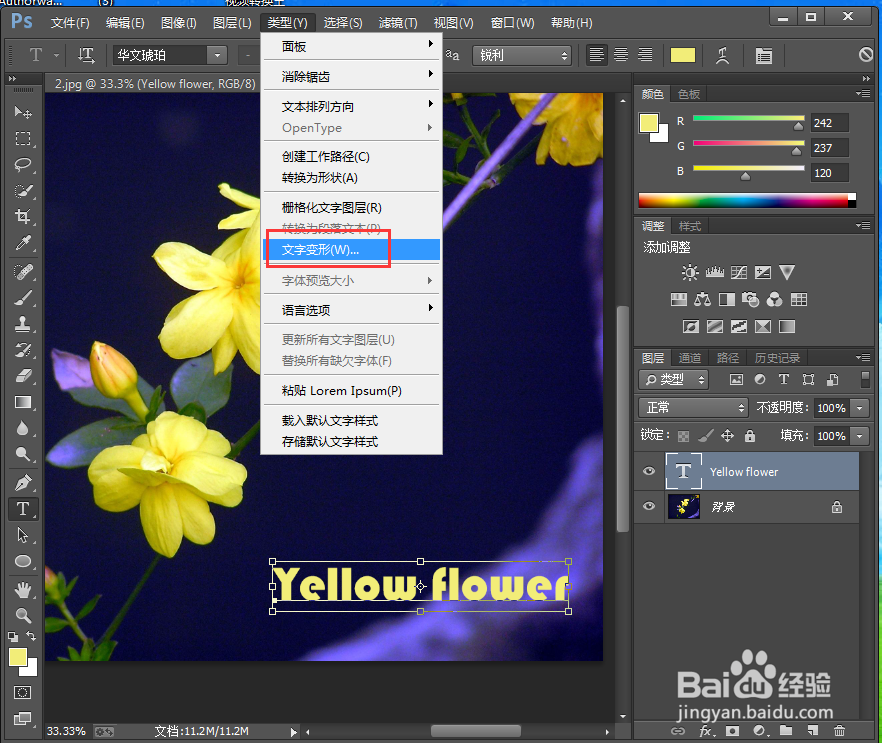882x743 pixels.
Task: Toggle text orientation in options bar
Action: tap(86, 55)
